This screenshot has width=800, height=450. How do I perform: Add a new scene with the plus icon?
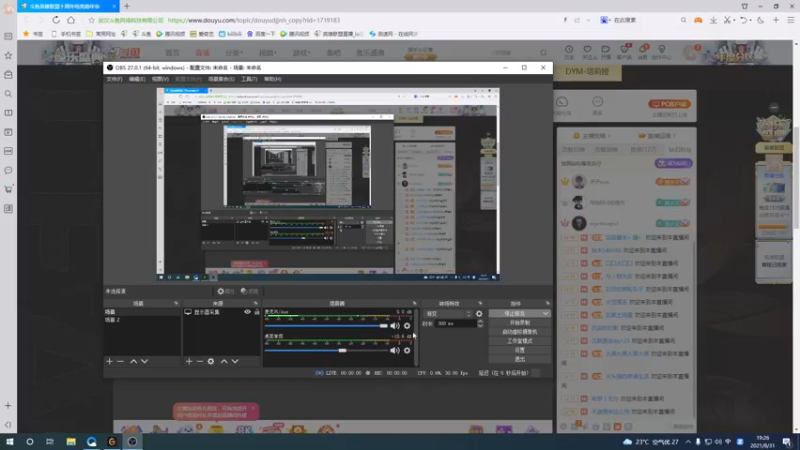[109, 361]
